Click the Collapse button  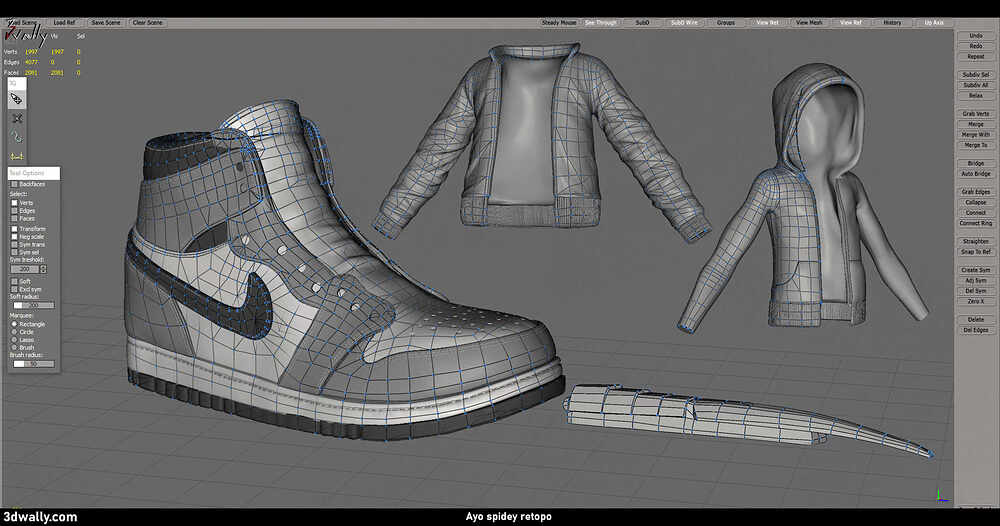[x=976, y=202]
